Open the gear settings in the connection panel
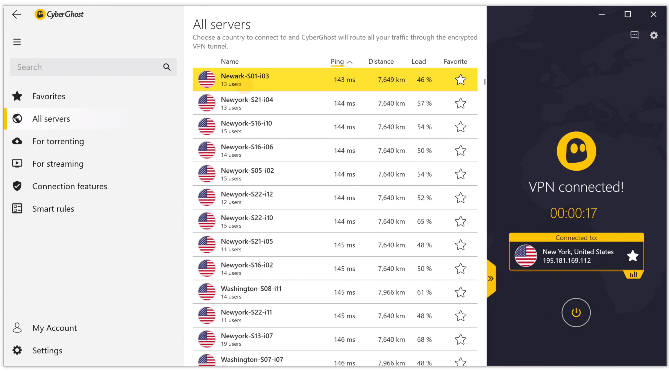Viewport: 669px width, 371px height. [x=654, y=35]
